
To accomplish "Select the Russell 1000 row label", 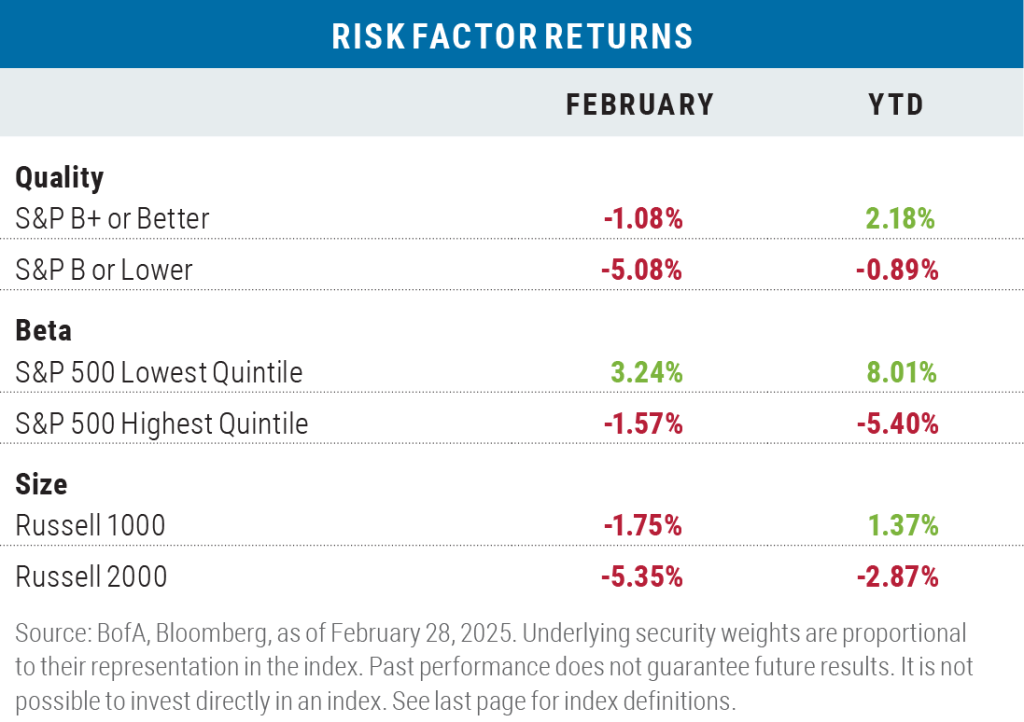I will (90, 526).
